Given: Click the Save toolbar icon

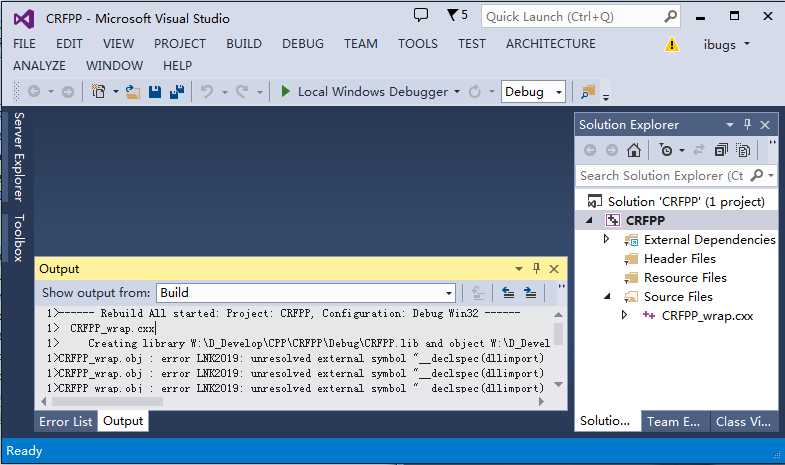Looking at the screenshot, I should pos(155,92).
